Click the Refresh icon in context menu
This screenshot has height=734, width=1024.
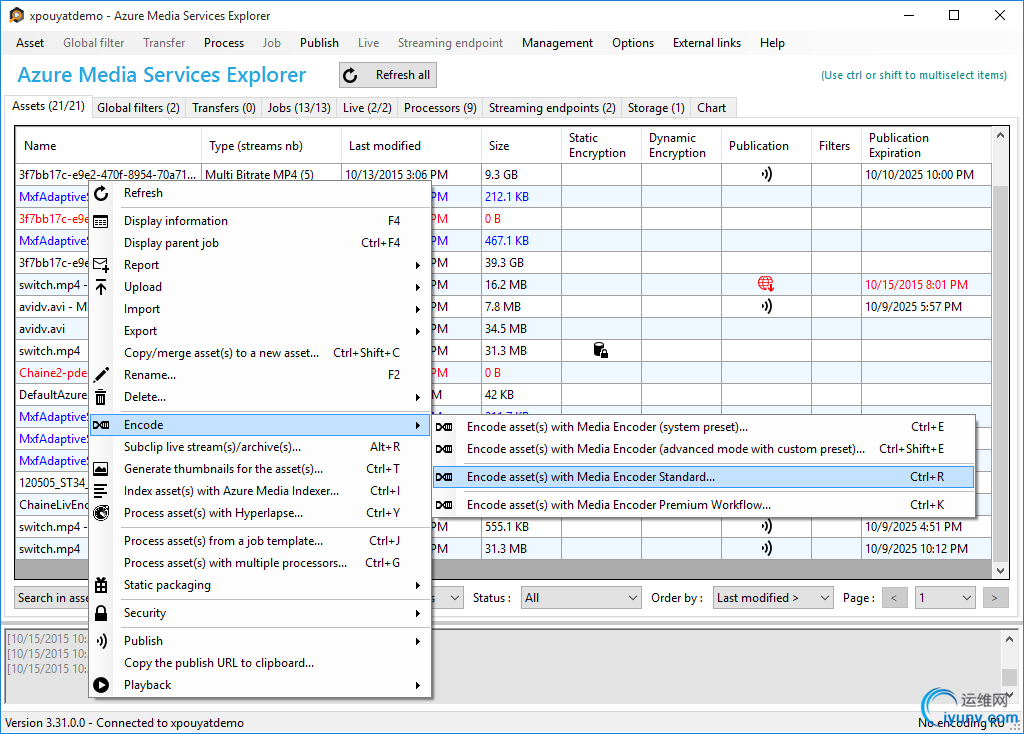point(101,193)
